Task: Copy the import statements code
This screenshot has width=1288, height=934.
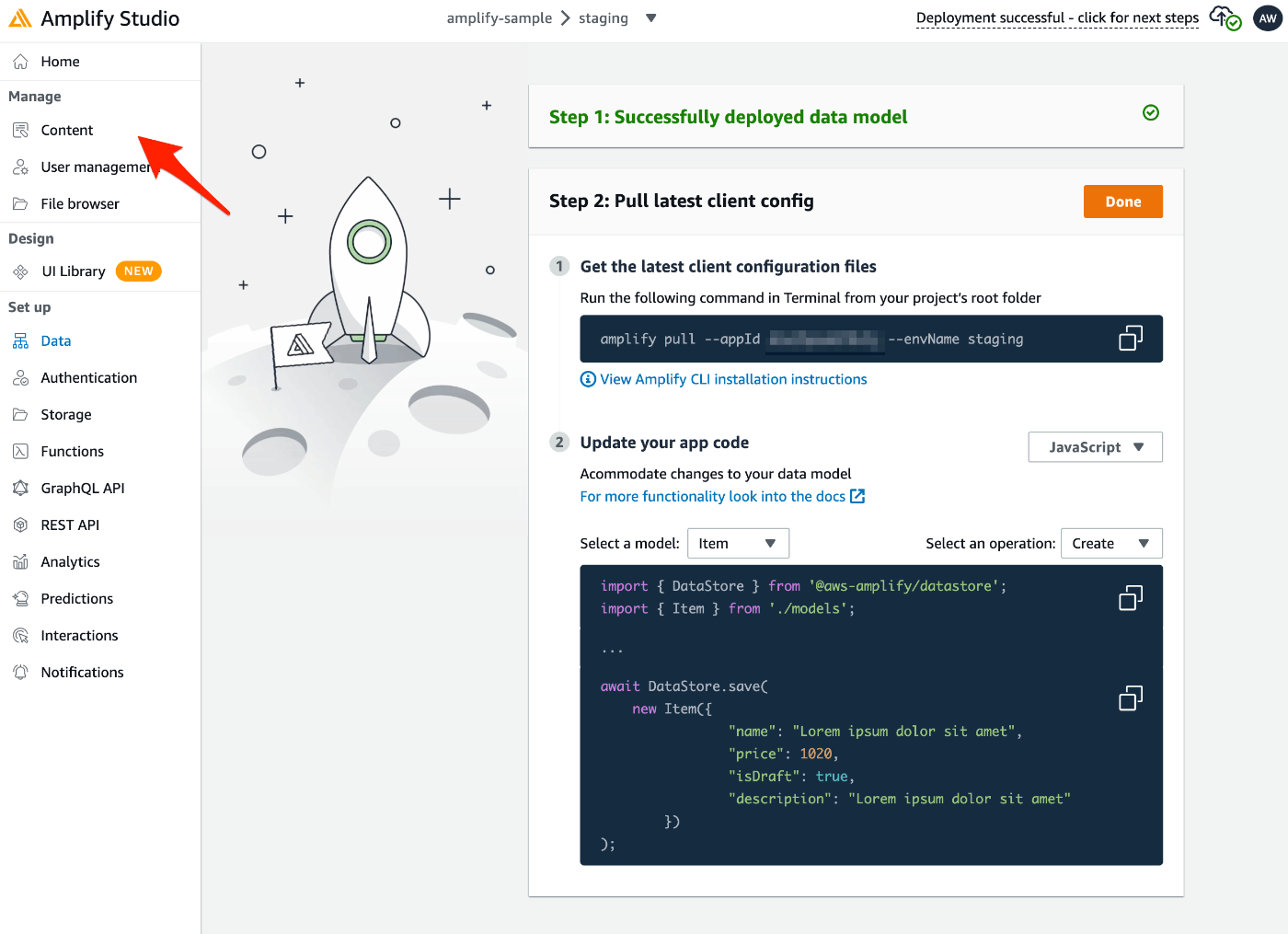Action: 1131,598
